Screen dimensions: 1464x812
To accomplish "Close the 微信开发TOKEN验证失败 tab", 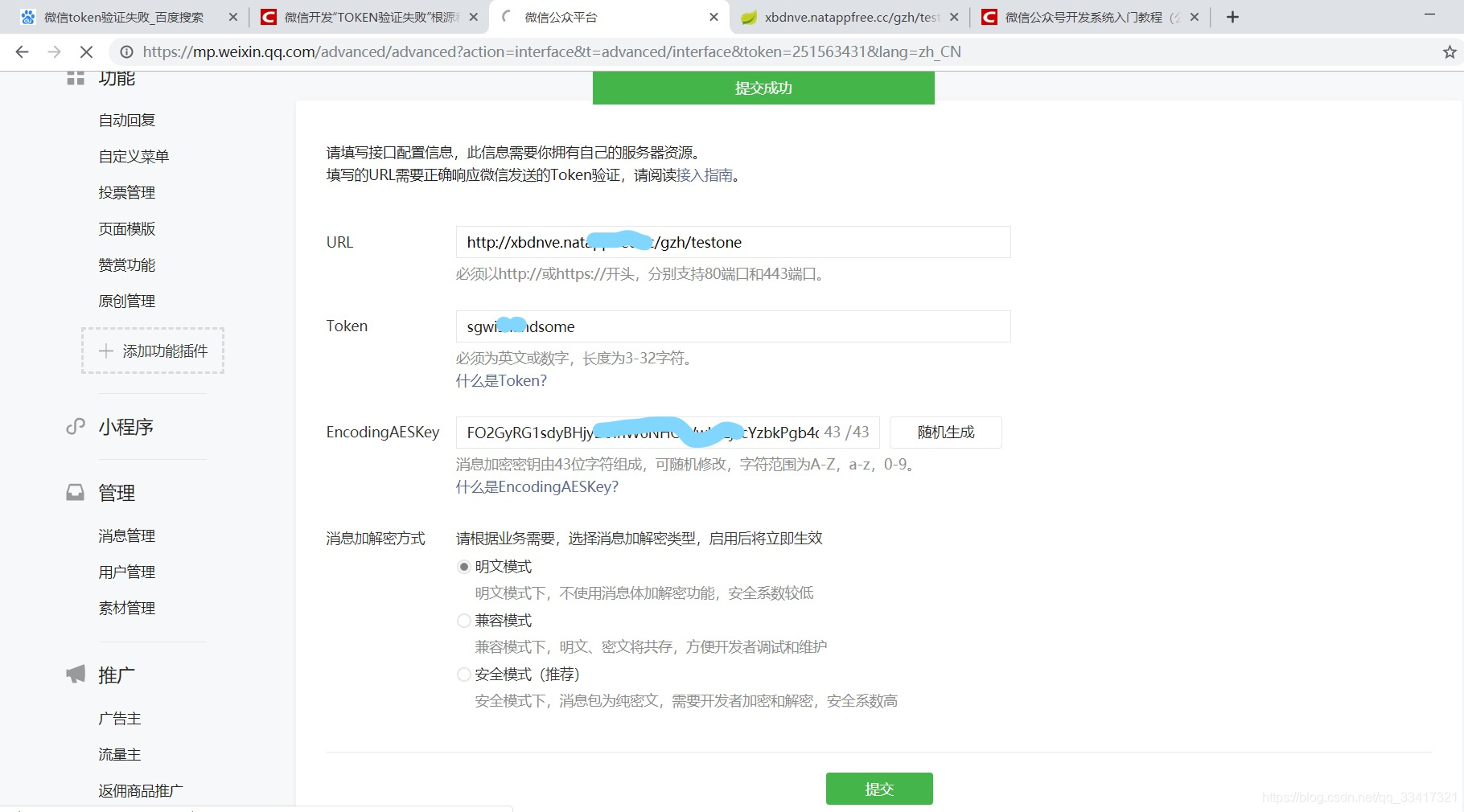I will (474, 17).
